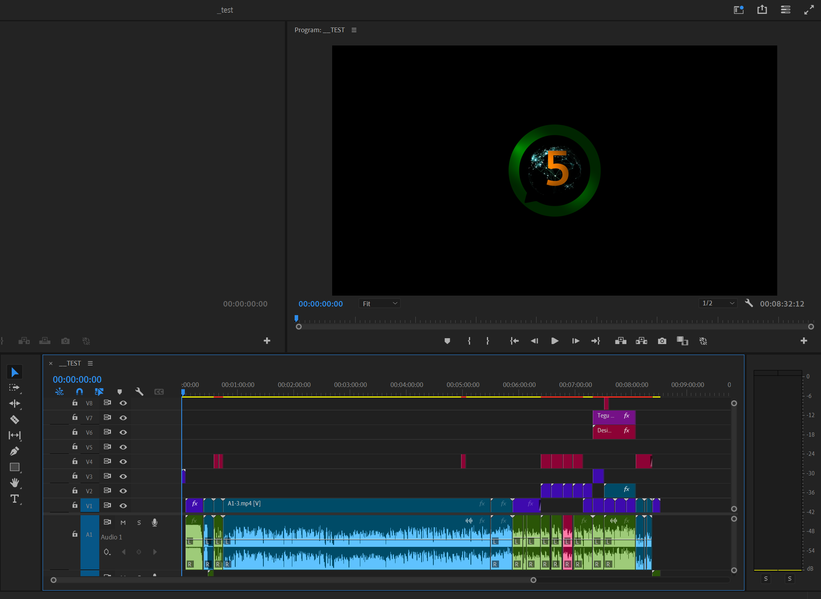The width and height of the screenshot is (821, 599).
Task: Open Program monitor button editor plus
Action: [x=803, y=341]
